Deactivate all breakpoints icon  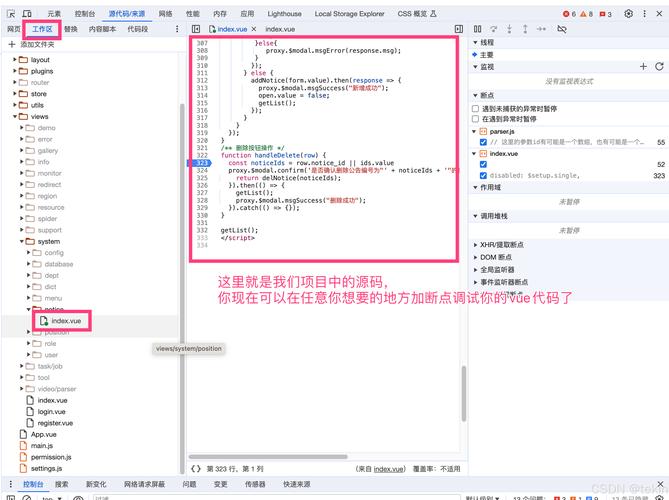tap(562, 29)
